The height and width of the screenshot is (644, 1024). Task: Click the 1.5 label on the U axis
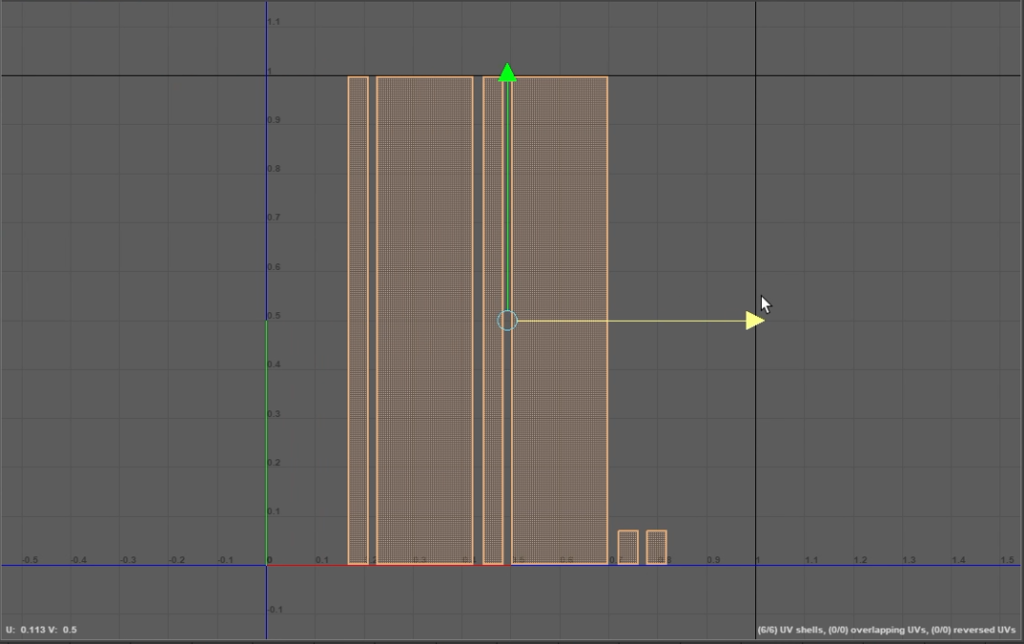pyautogui.click(x=1007, y=560)
